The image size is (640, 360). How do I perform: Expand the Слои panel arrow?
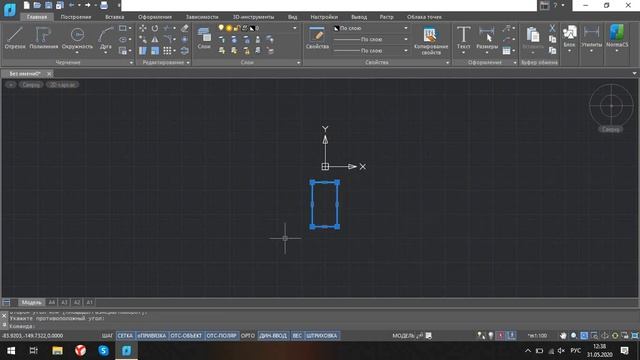(298, 63)
